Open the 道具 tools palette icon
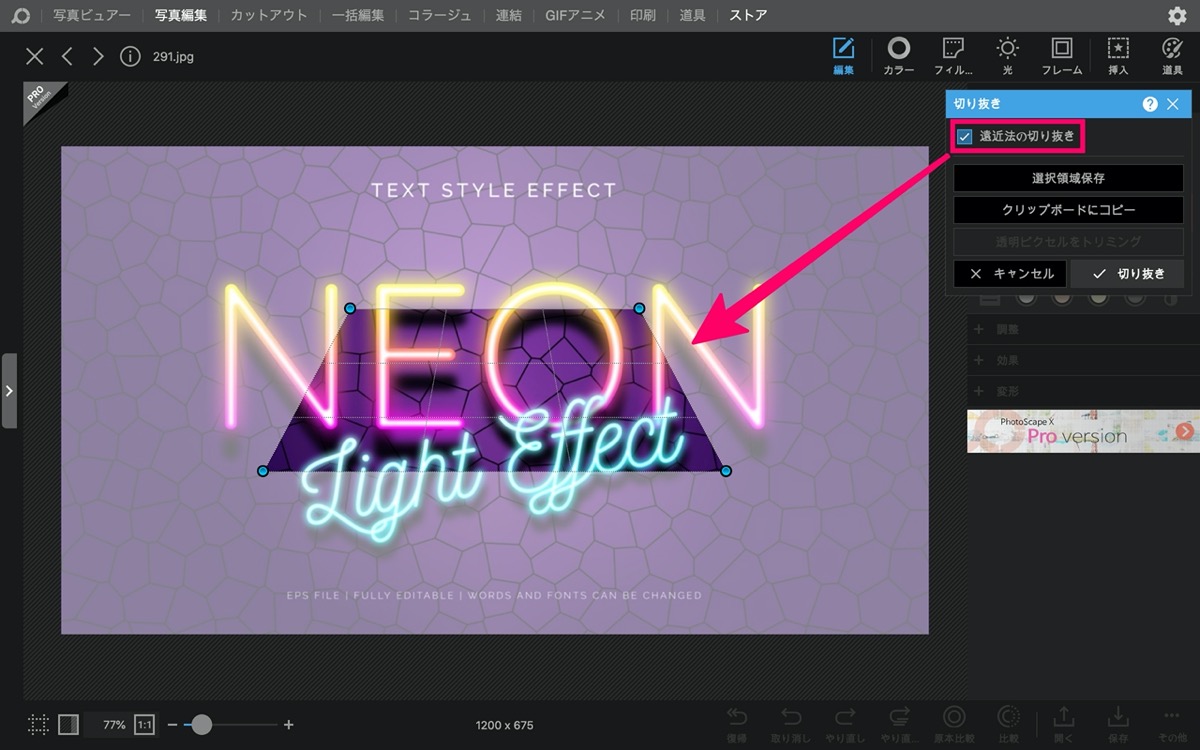 coord(1172,48)
